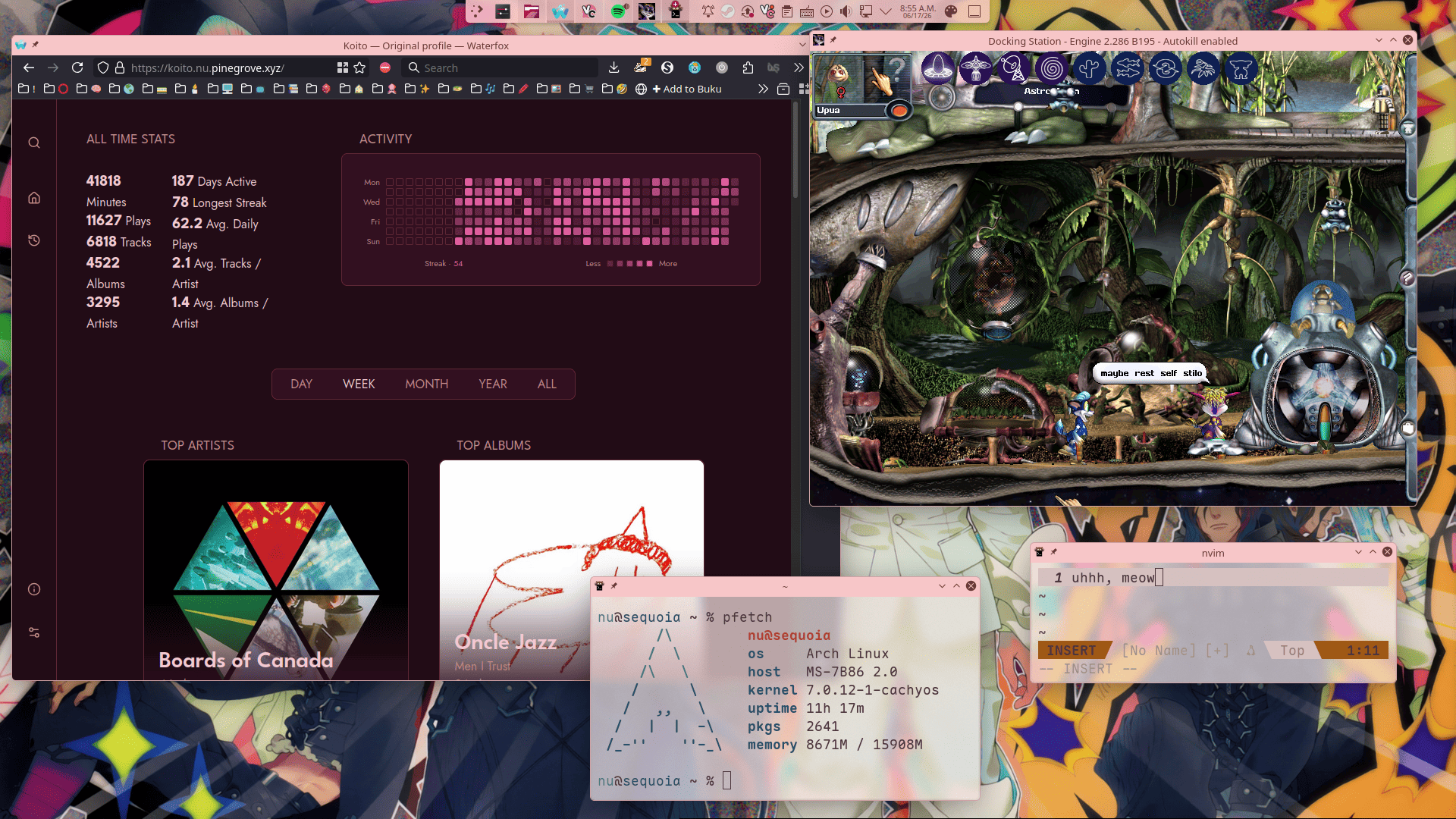Toggle pin on Docking Station window
The height and width of the screenshot is (819, 1456).
pyautogui.click(x=833, y=40)
